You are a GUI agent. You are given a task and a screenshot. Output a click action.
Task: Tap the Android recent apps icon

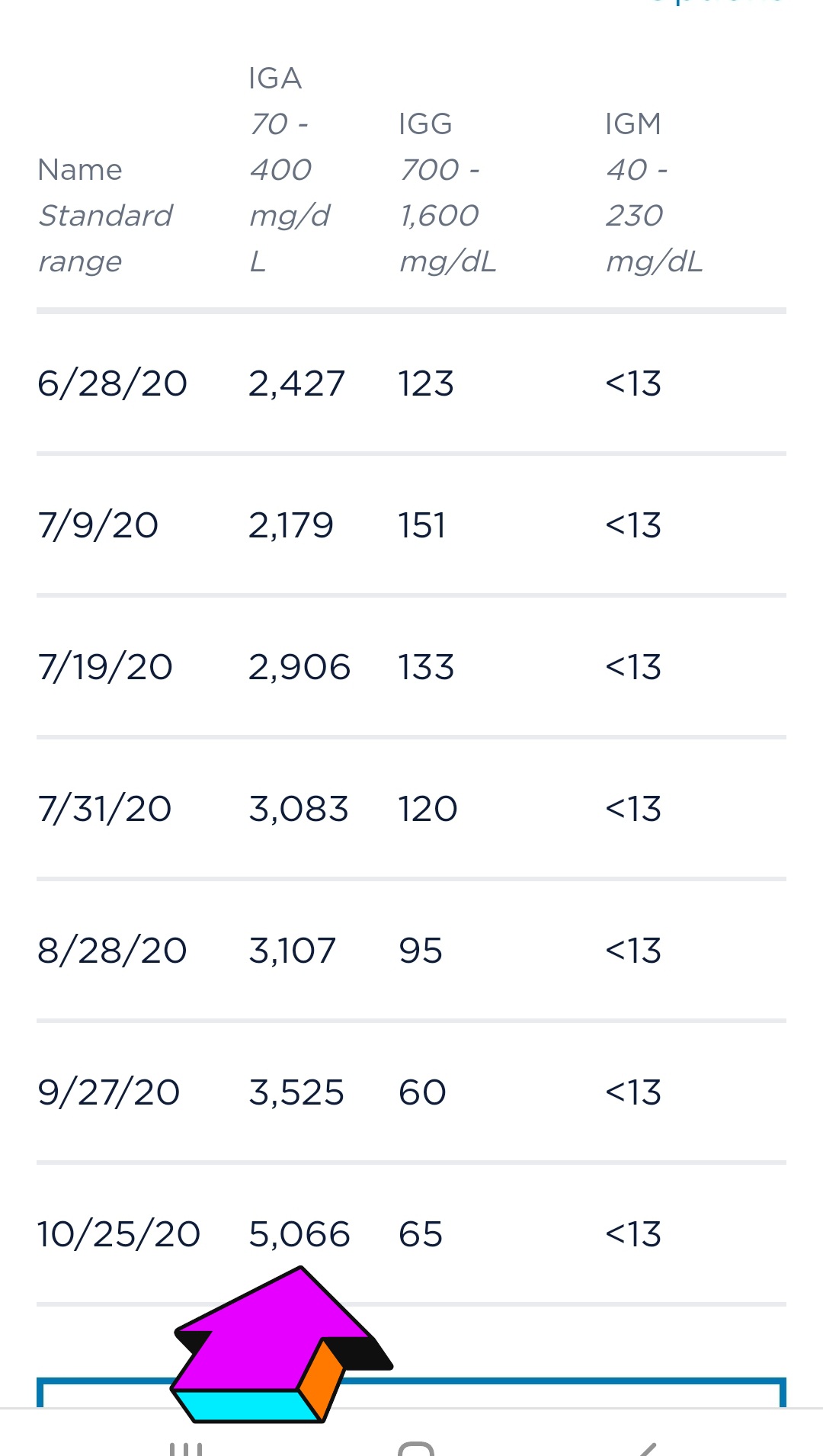186,1448
